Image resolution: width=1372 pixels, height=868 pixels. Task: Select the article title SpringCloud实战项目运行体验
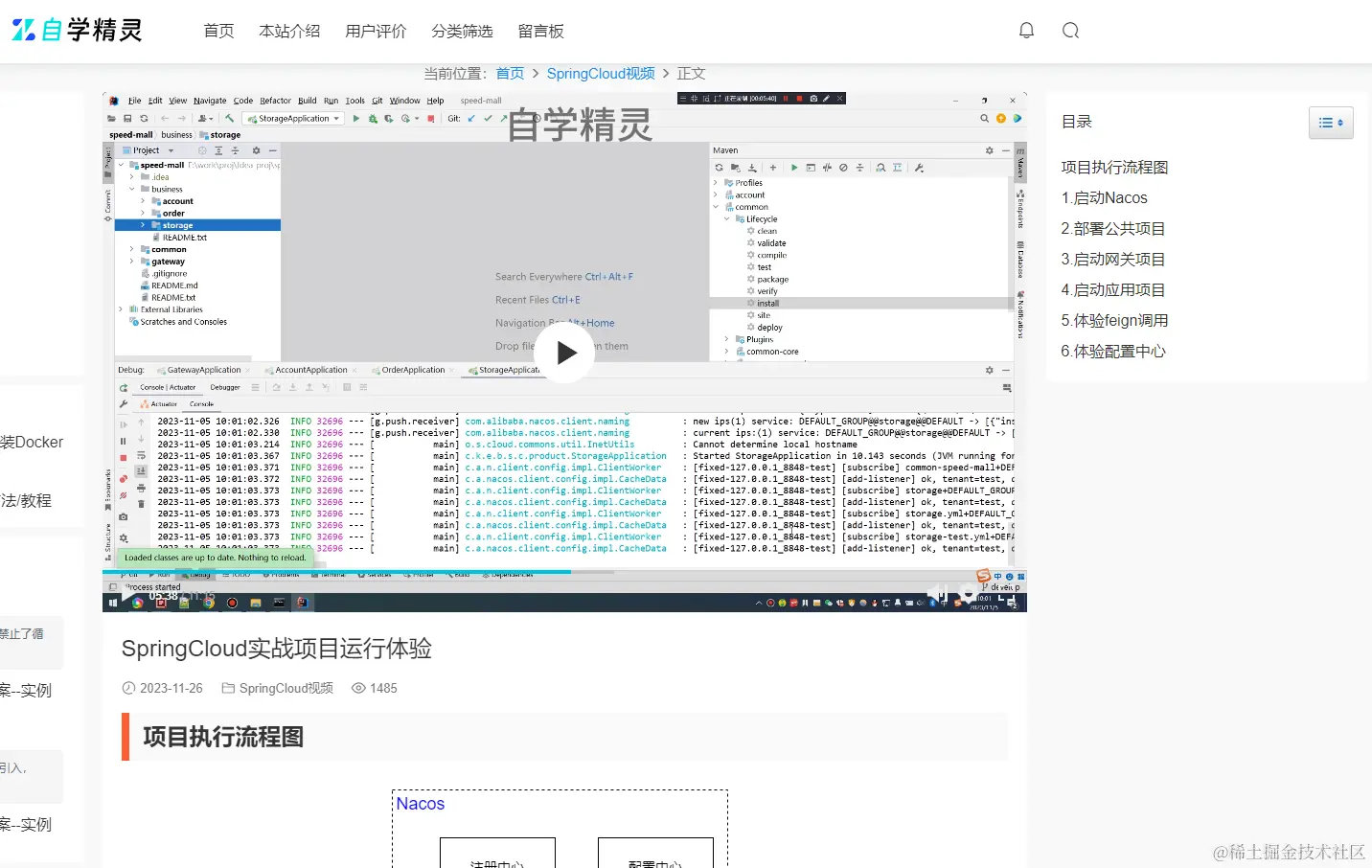(277, 649)
